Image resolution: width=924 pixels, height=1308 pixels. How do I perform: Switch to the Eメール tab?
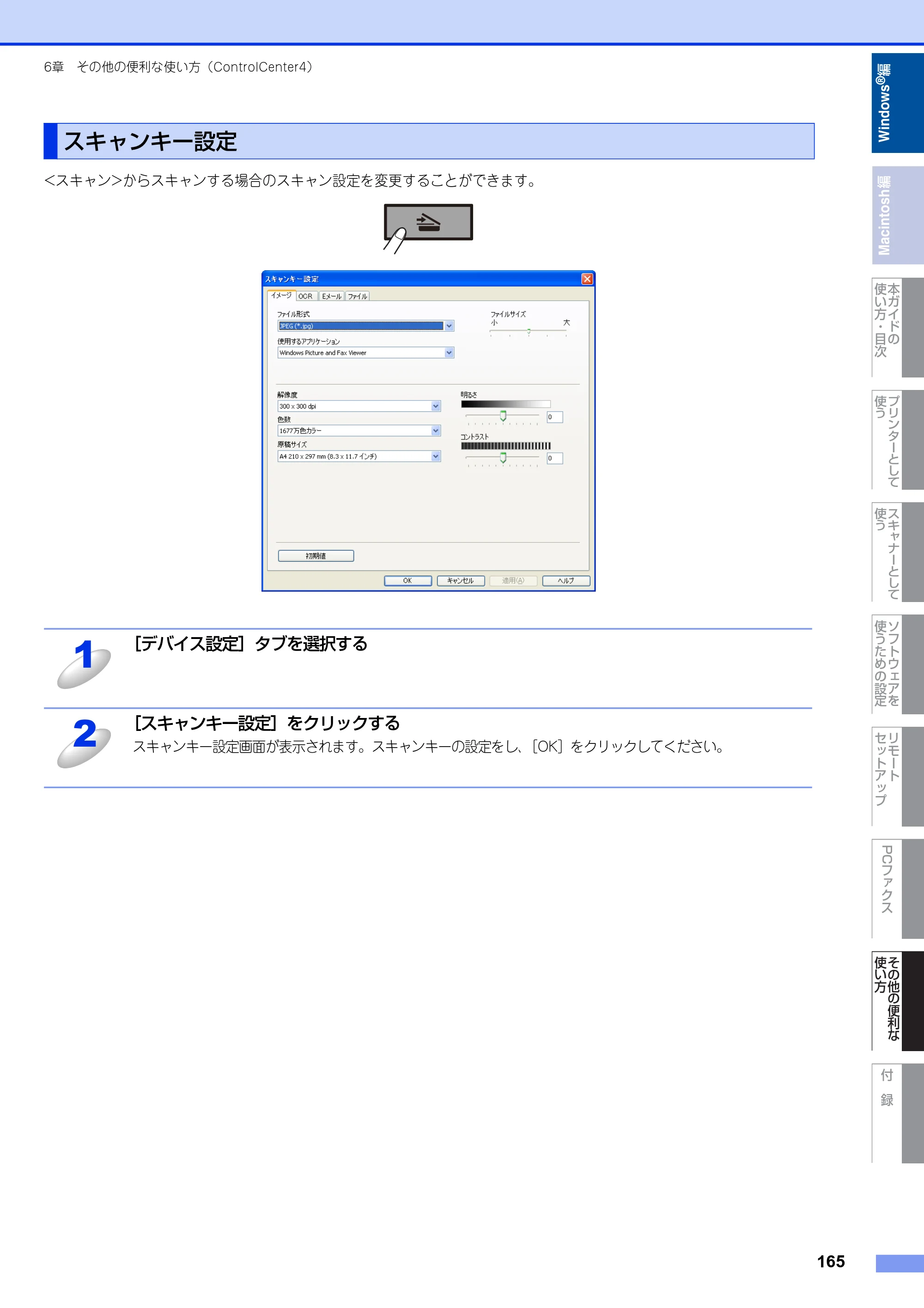tap(332, 296)
